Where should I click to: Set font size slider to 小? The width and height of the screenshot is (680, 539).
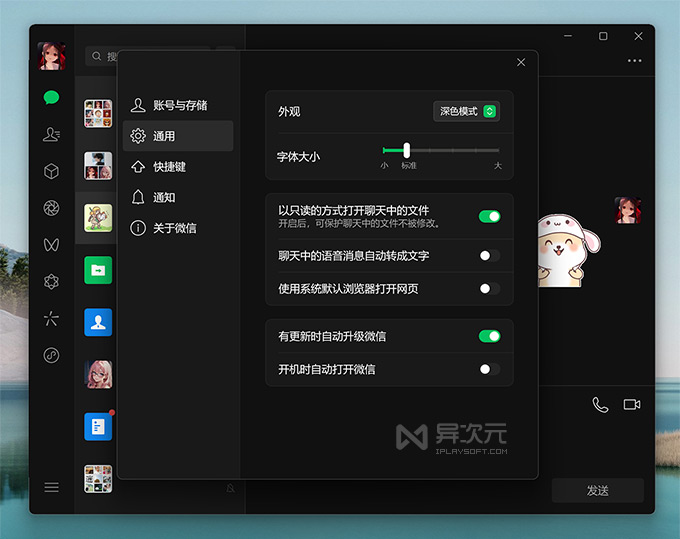384,150
